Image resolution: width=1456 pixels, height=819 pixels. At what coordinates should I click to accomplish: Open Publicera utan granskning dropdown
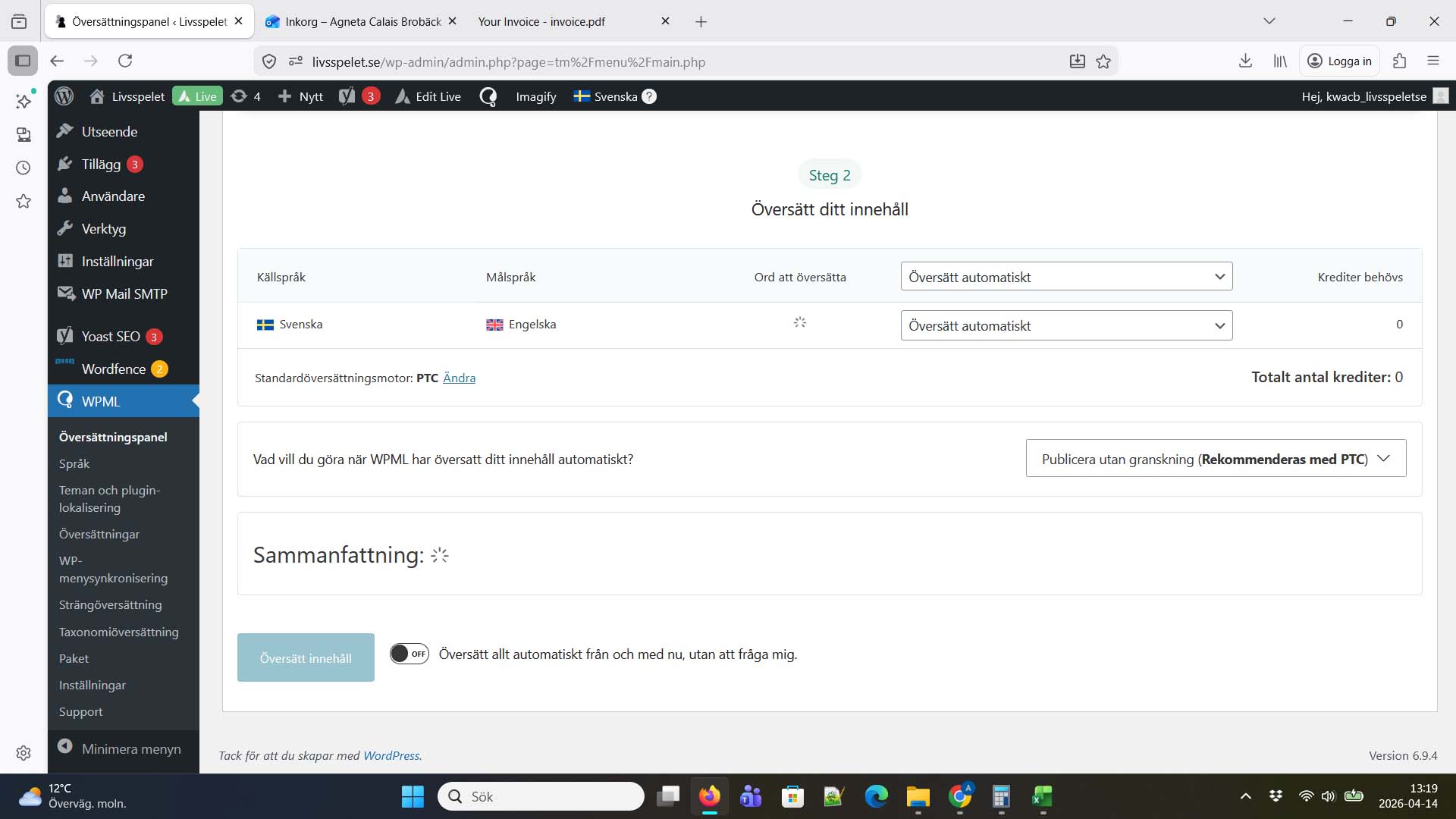[x=1216, y=459]
